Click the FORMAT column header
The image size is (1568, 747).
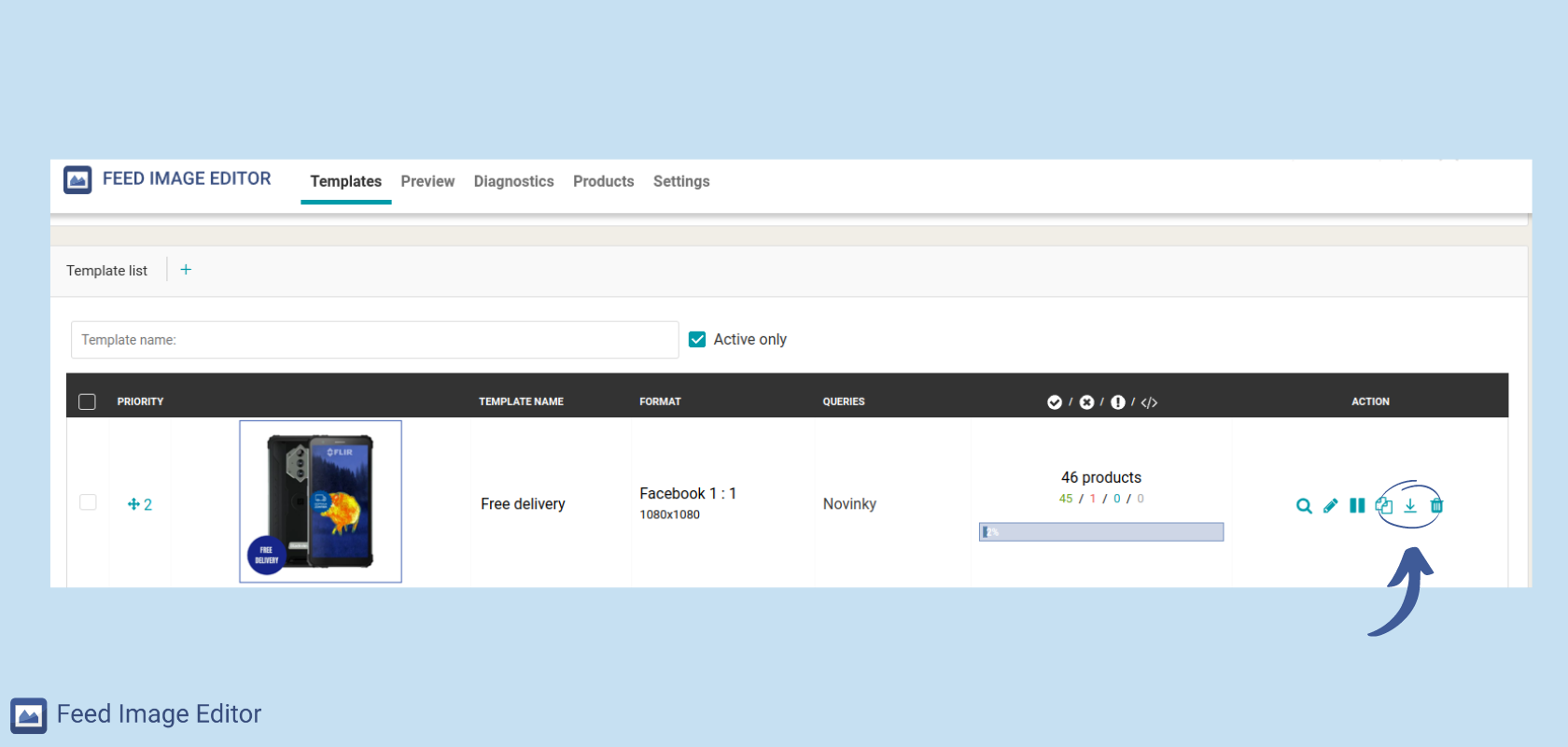pos(660,402)
